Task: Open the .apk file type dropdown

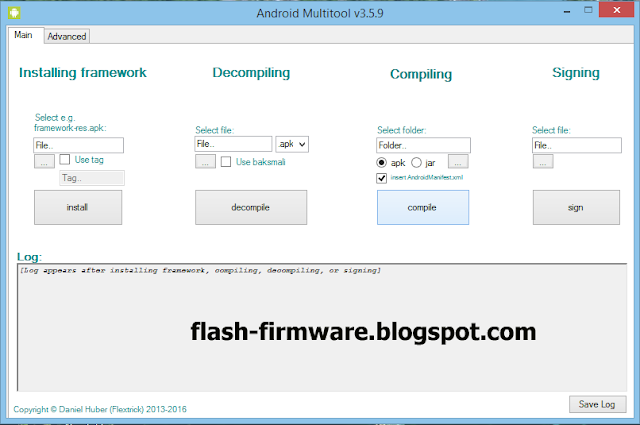Action: (x=292, y=144)
